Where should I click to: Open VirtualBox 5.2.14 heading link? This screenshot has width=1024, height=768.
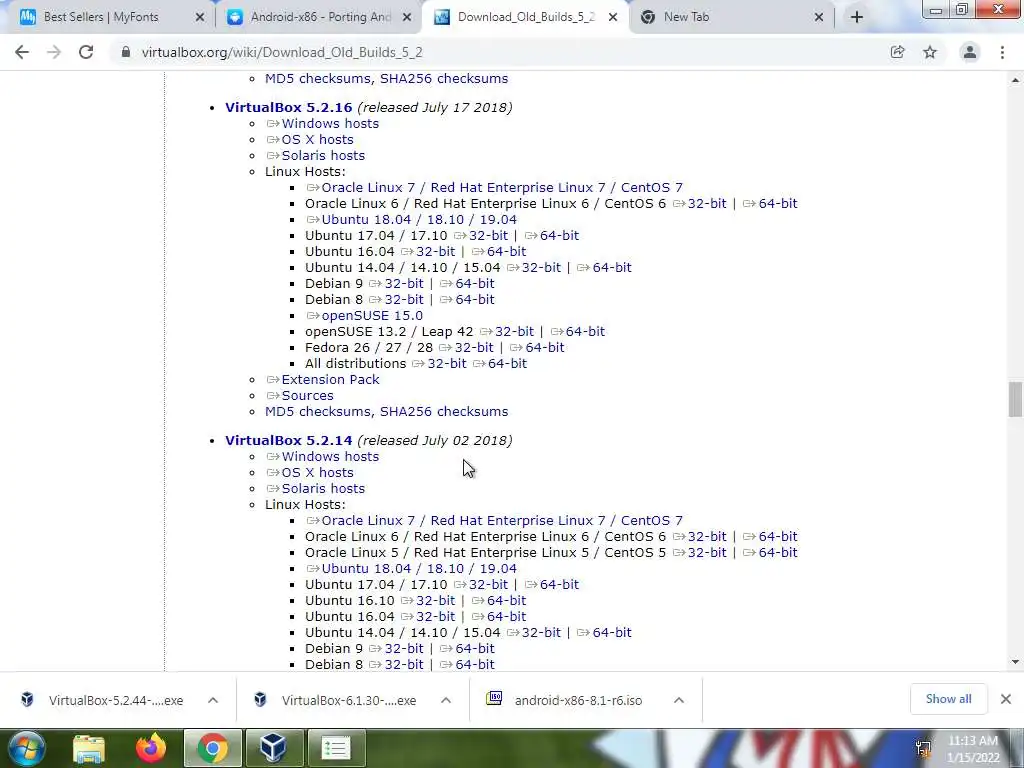pos(289,440)
